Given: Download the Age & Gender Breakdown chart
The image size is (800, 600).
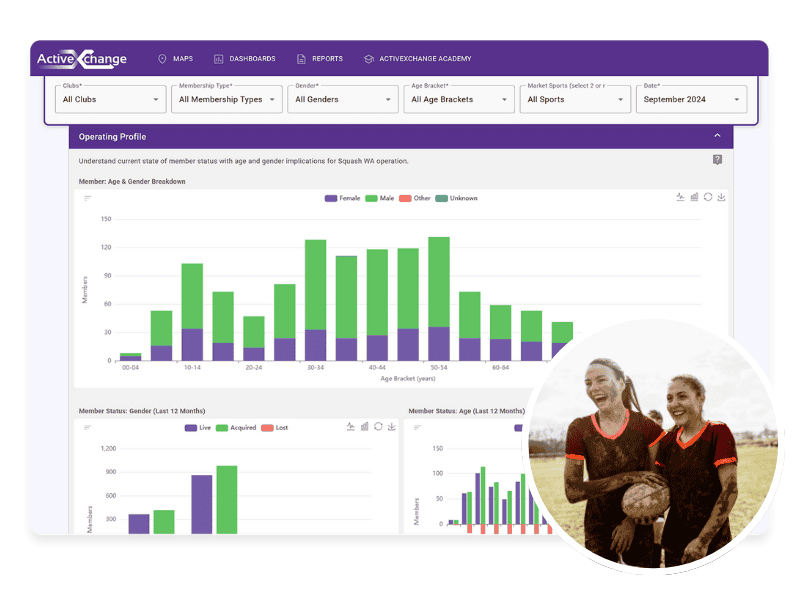Looking at the screenshot, I should pos(722,197).
